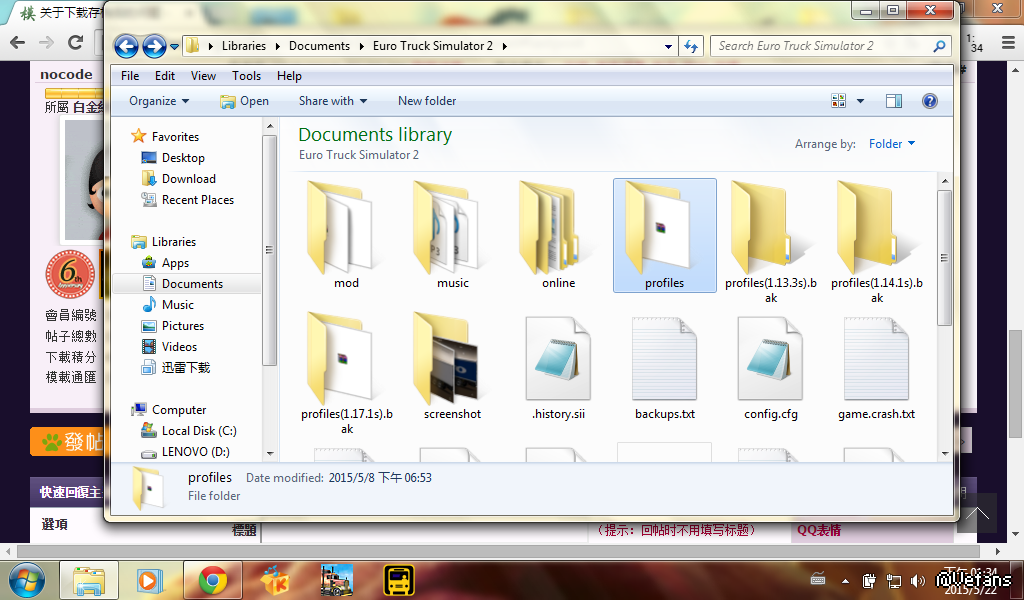Open the Share with dropdown
Screen dimensions: 1024x600
point(333,101)
